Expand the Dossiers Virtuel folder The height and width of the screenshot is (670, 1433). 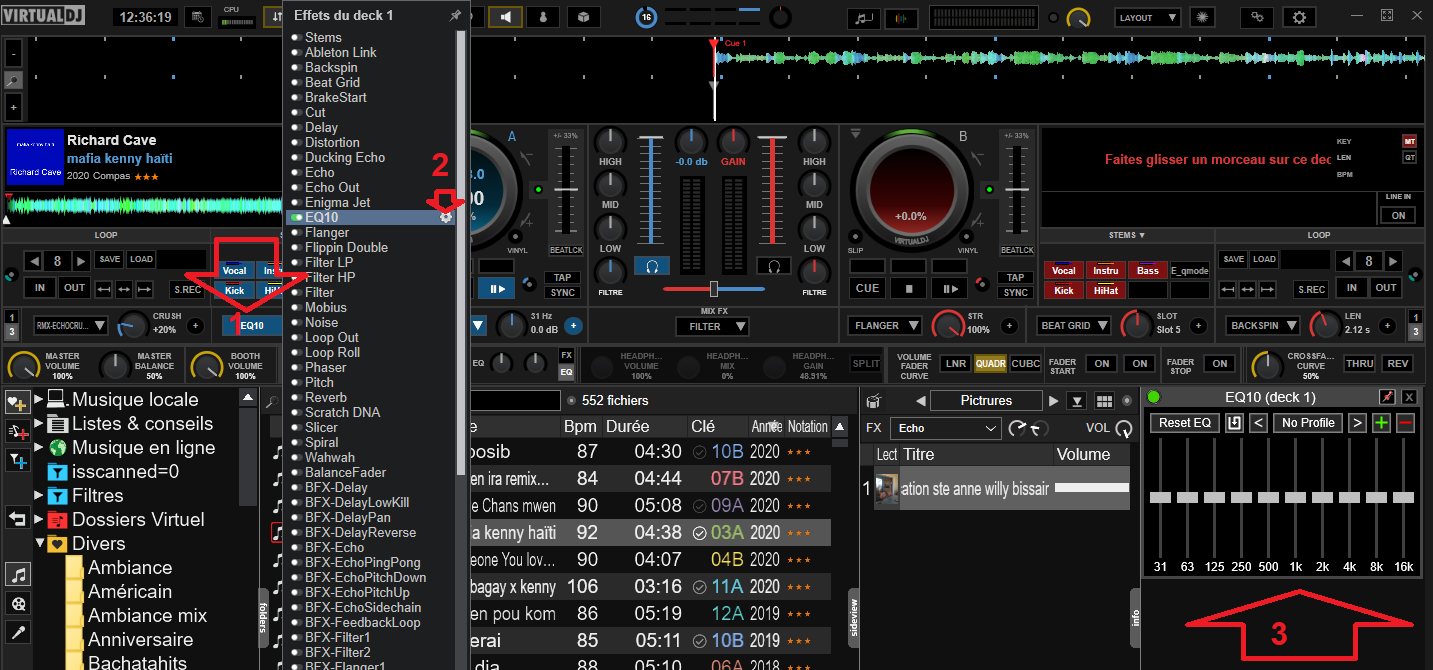tap(39, 519)
